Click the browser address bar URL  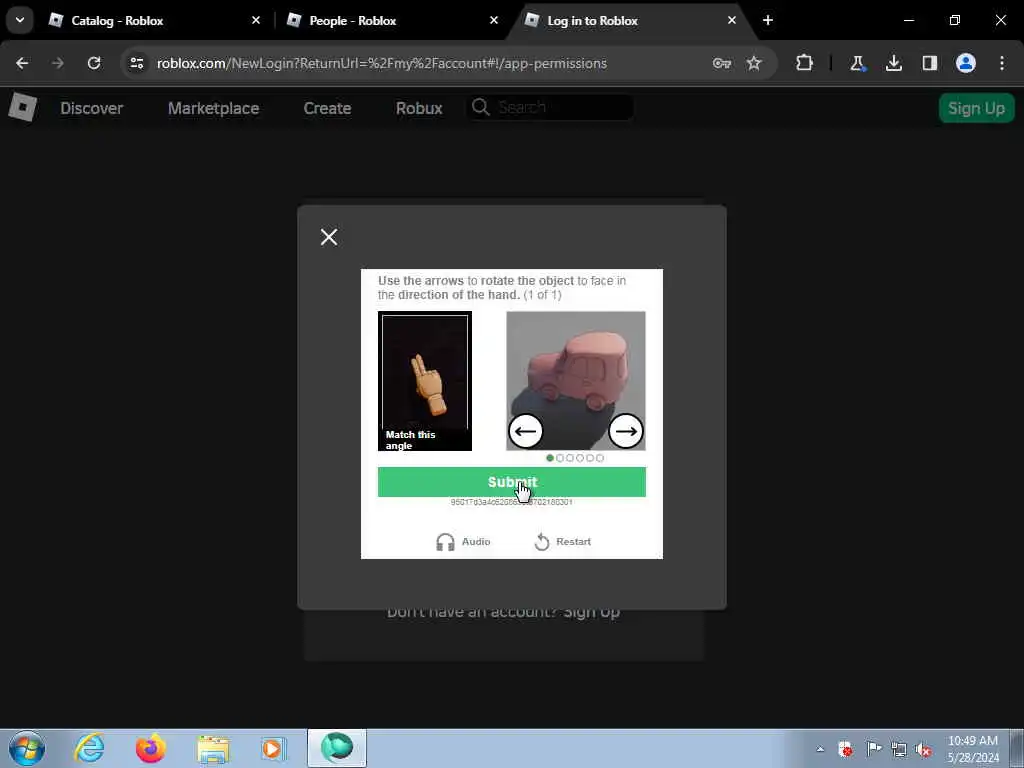(x=382, y=63)
